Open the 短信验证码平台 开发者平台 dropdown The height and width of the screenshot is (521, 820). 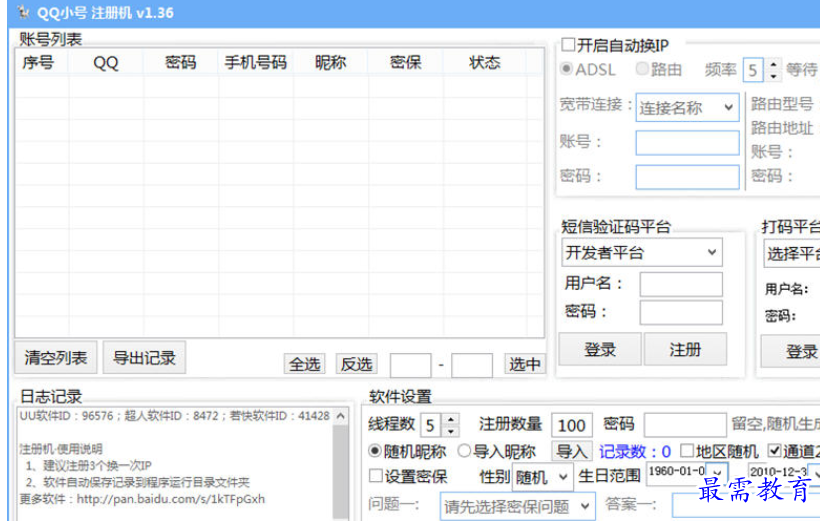642,253
